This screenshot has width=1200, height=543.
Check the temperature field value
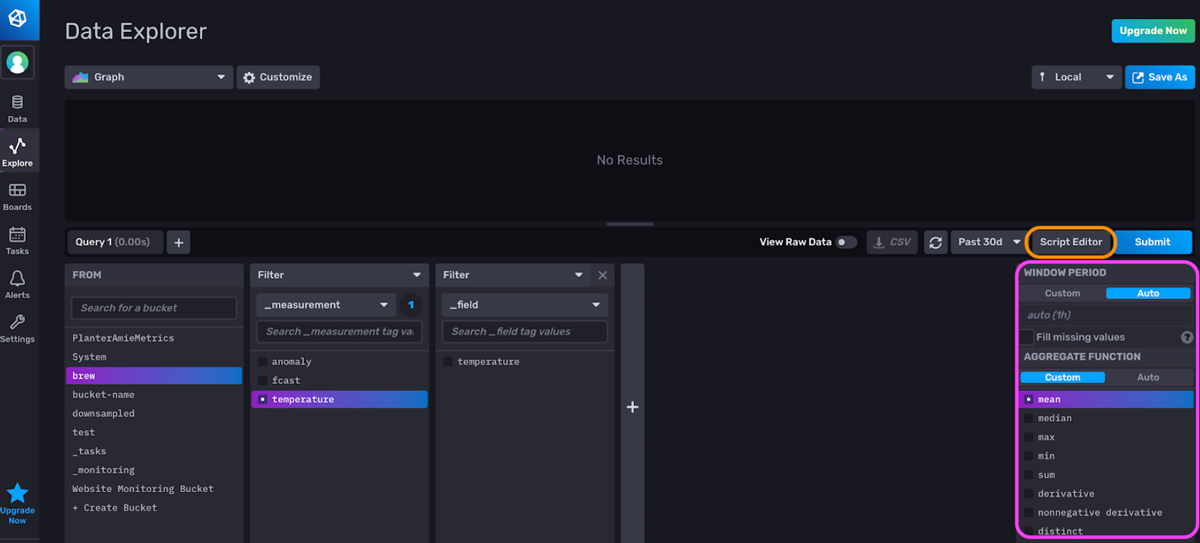coord(448,362)
